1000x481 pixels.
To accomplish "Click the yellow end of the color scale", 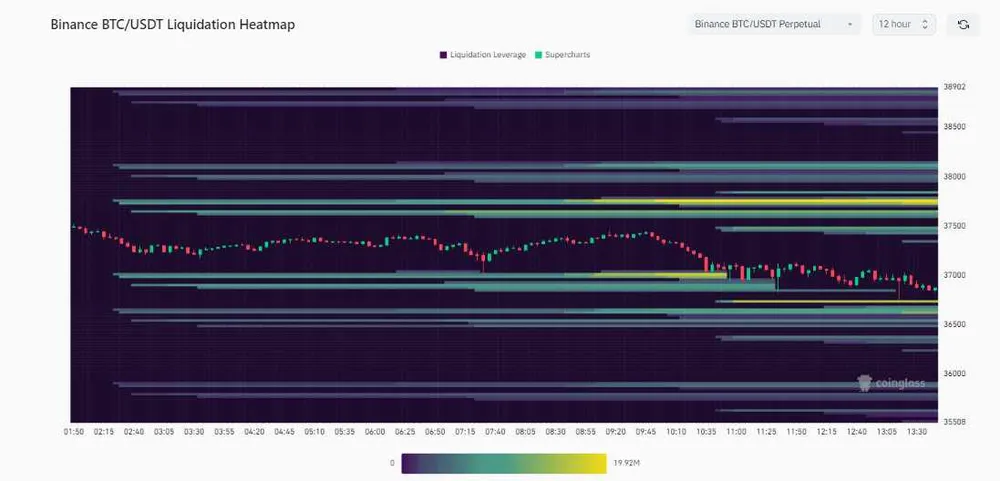I will click(x=598, y=463).
